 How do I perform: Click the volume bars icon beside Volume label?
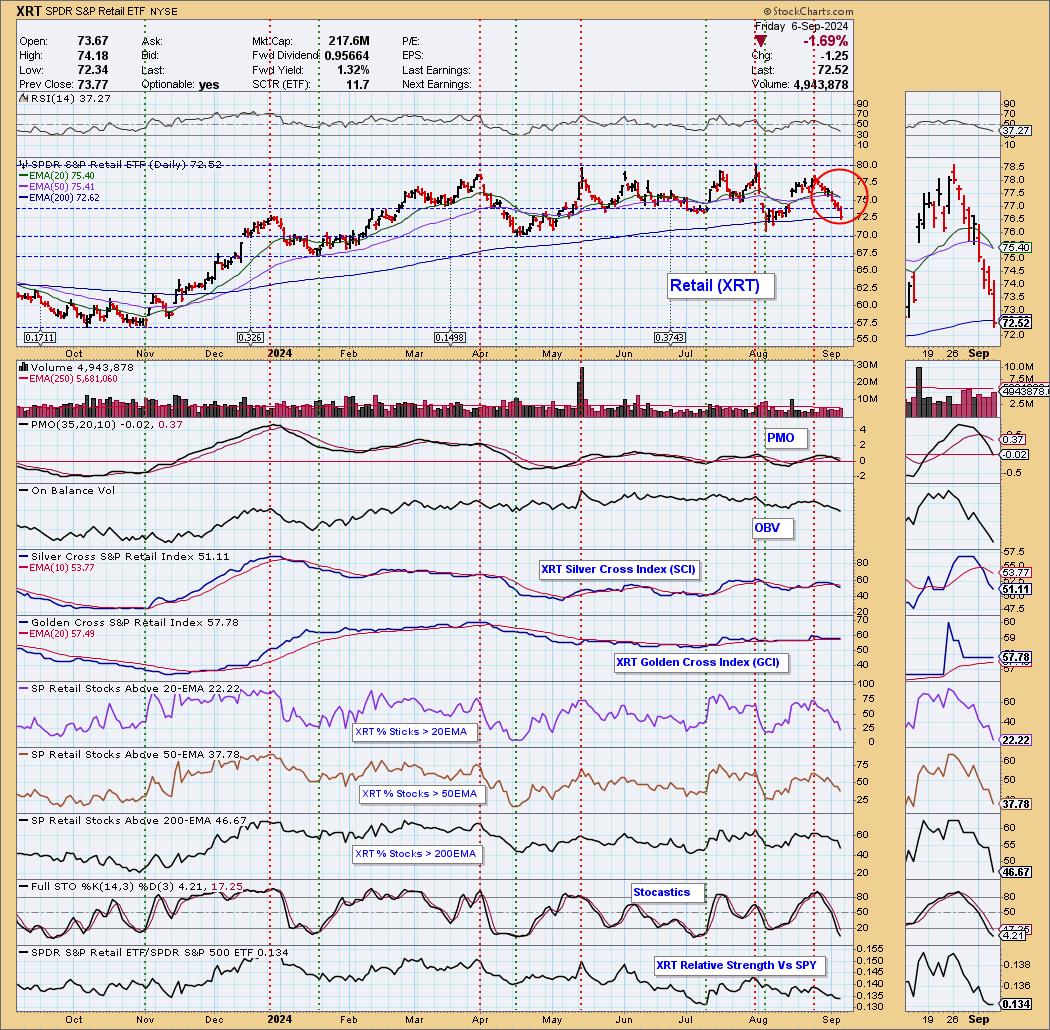tap(23, 367)
